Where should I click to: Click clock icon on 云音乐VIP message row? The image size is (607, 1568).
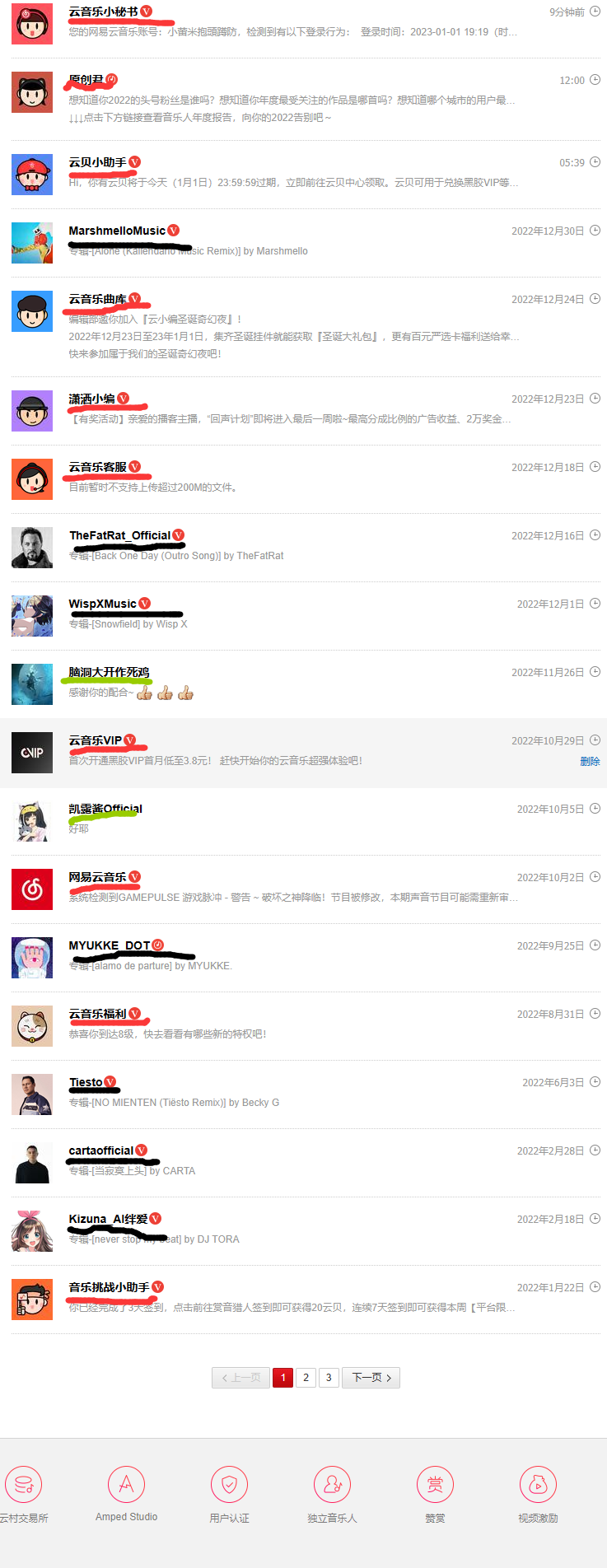point(595,740)
